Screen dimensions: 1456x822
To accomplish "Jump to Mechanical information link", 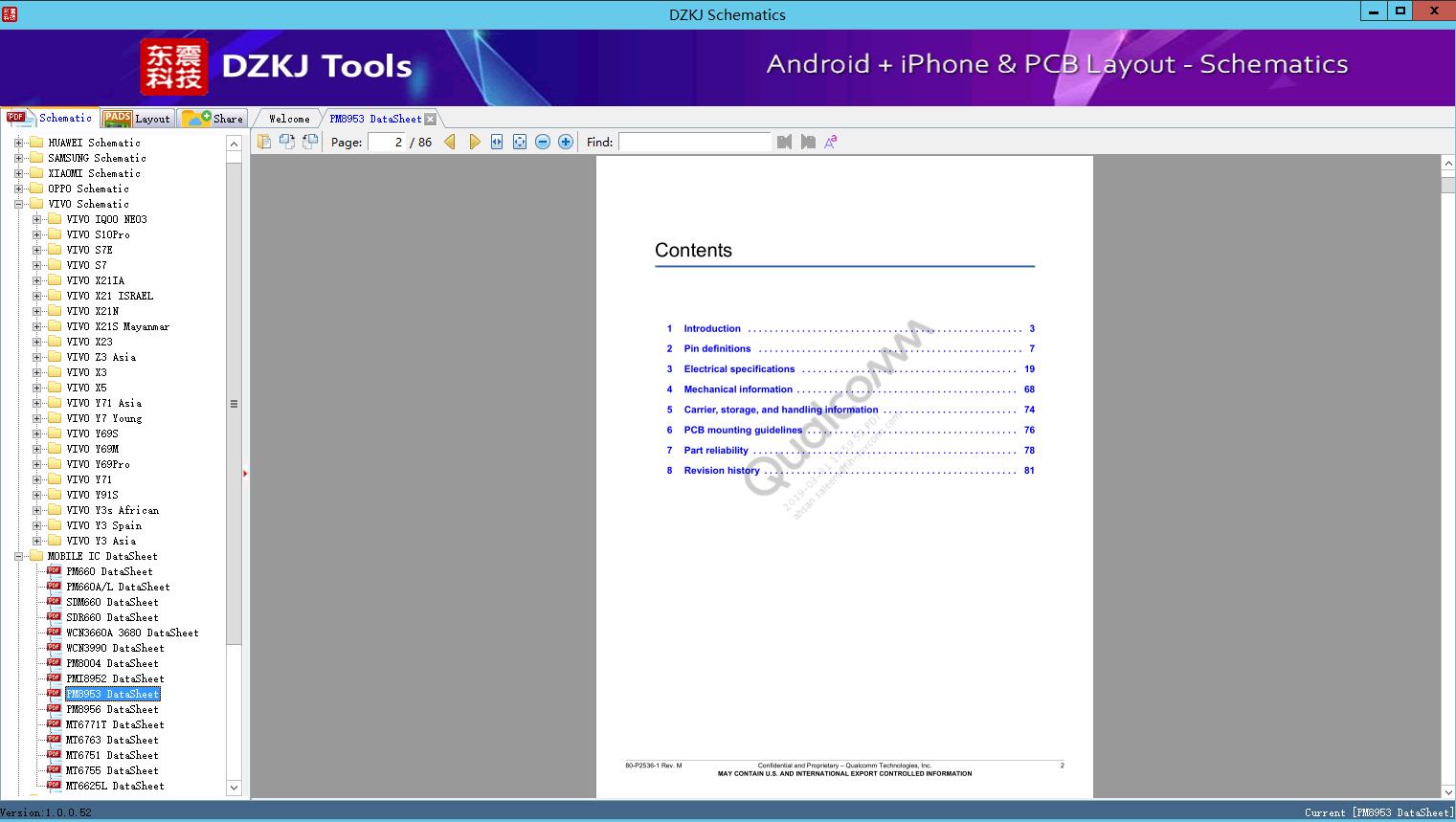I will tap(738, 389).
